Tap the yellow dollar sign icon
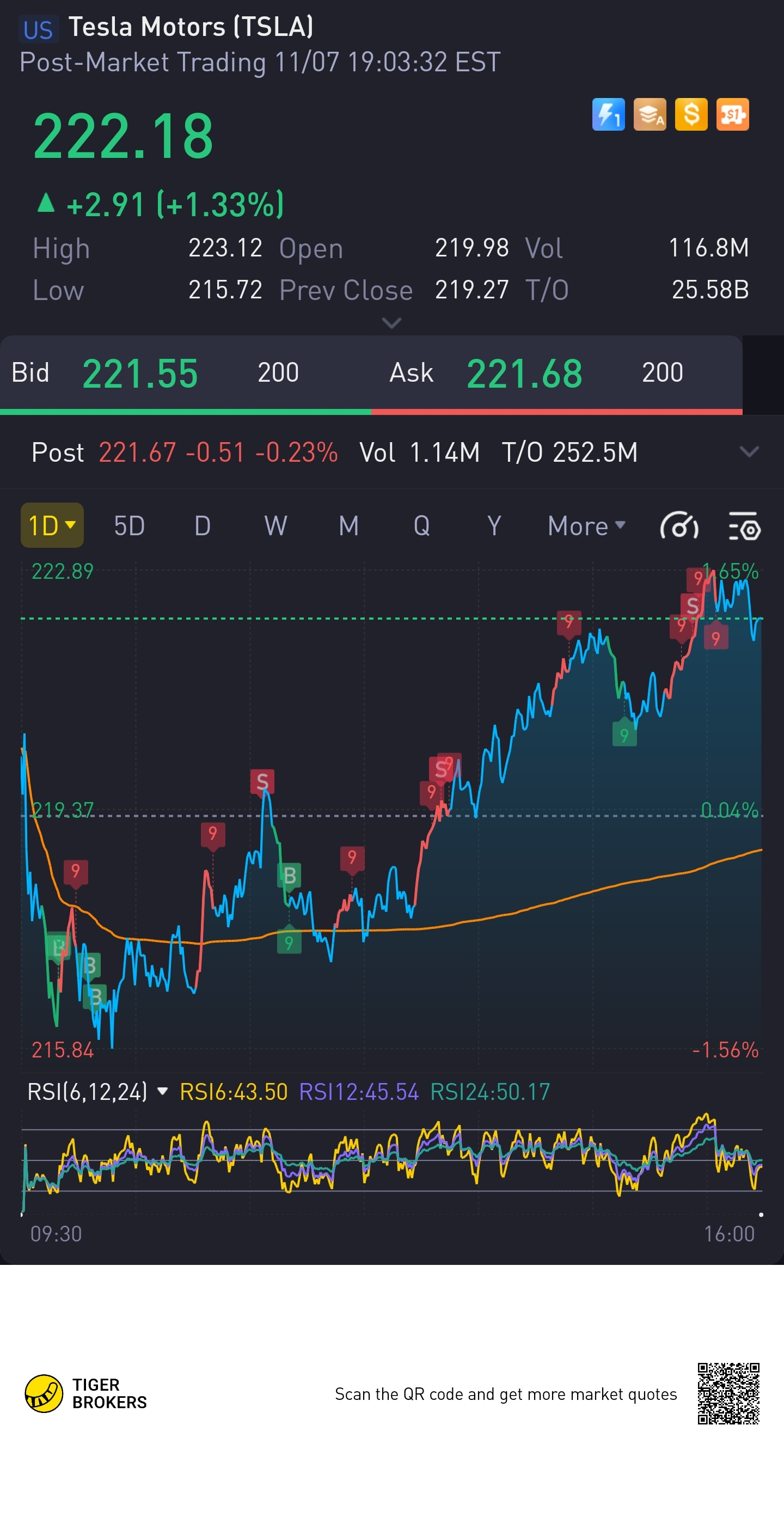 691,114
